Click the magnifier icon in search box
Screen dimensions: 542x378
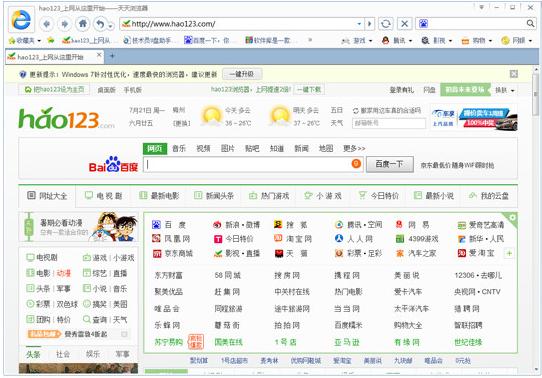[530, 23]
